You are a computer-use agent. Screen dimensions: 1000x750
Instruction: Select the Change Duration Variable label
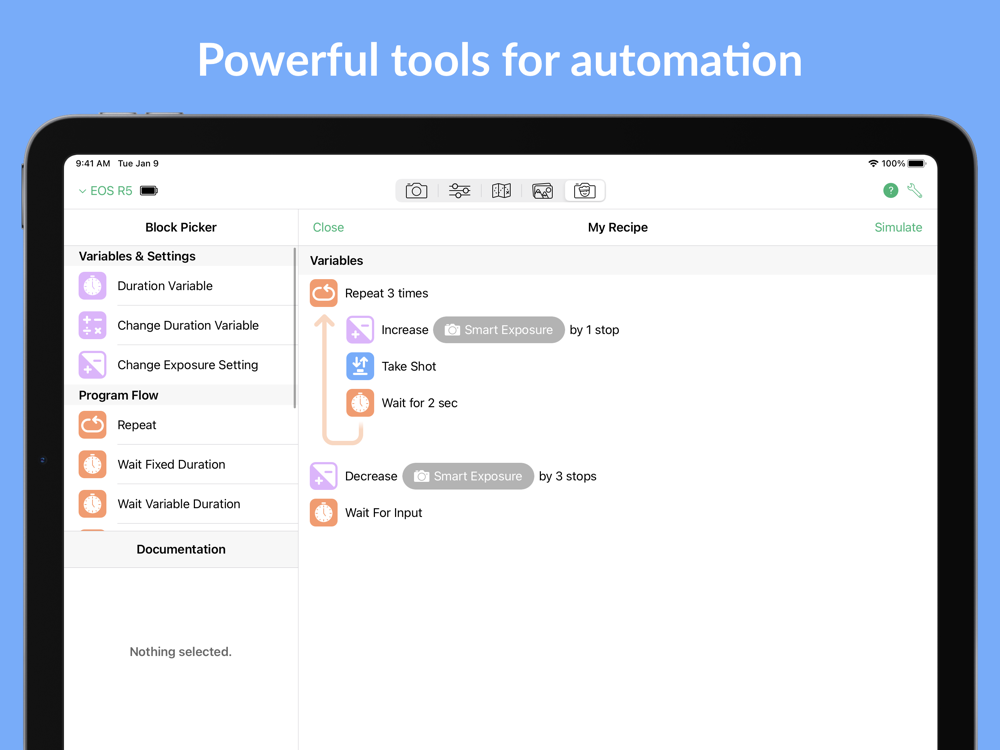click(x=188, y=325)
